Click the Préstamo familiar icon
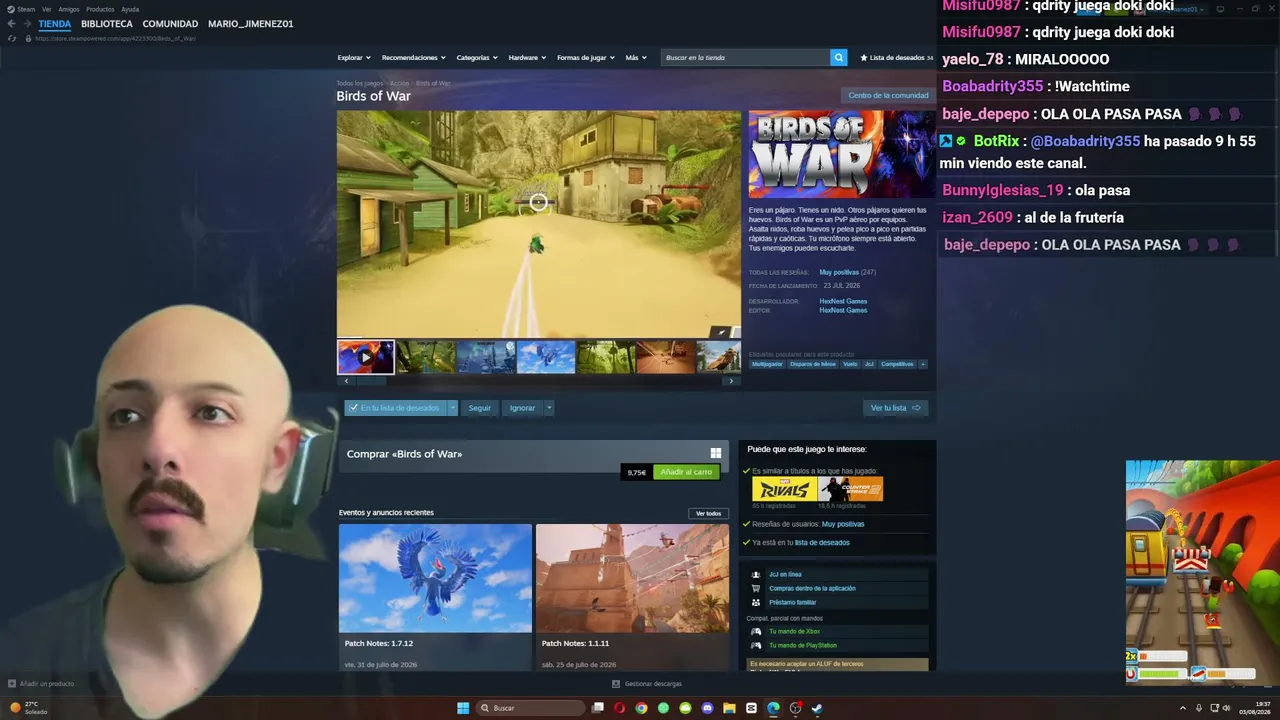 (x=755, y=602)
